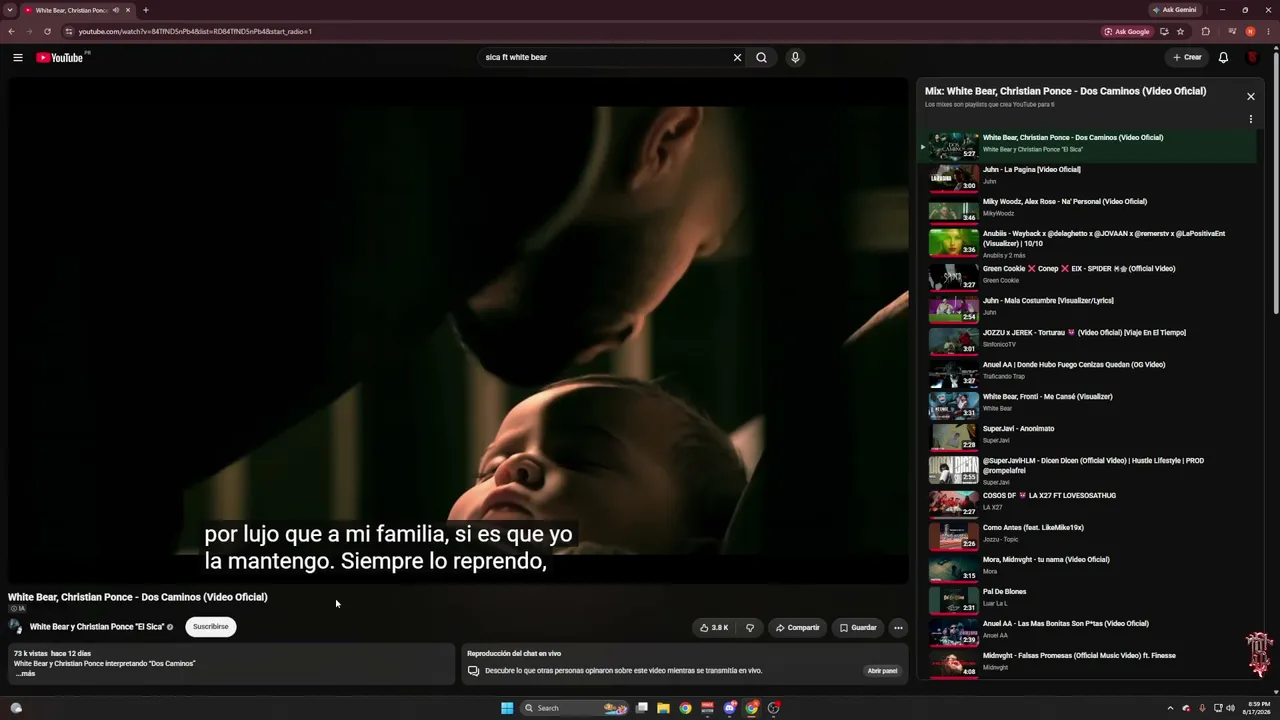Screen dimensions: 1280x720
Task: Open White Bear, Fronti - Me Cansé thumbnail
Action: (x=954, y=405)
